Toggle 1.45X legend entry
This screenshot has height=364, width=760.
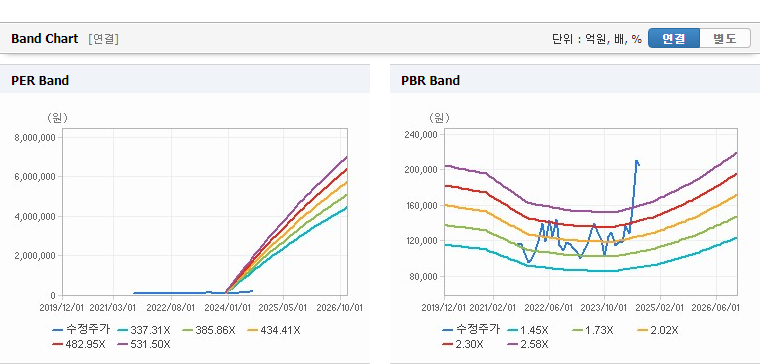[x=528, y=330]
